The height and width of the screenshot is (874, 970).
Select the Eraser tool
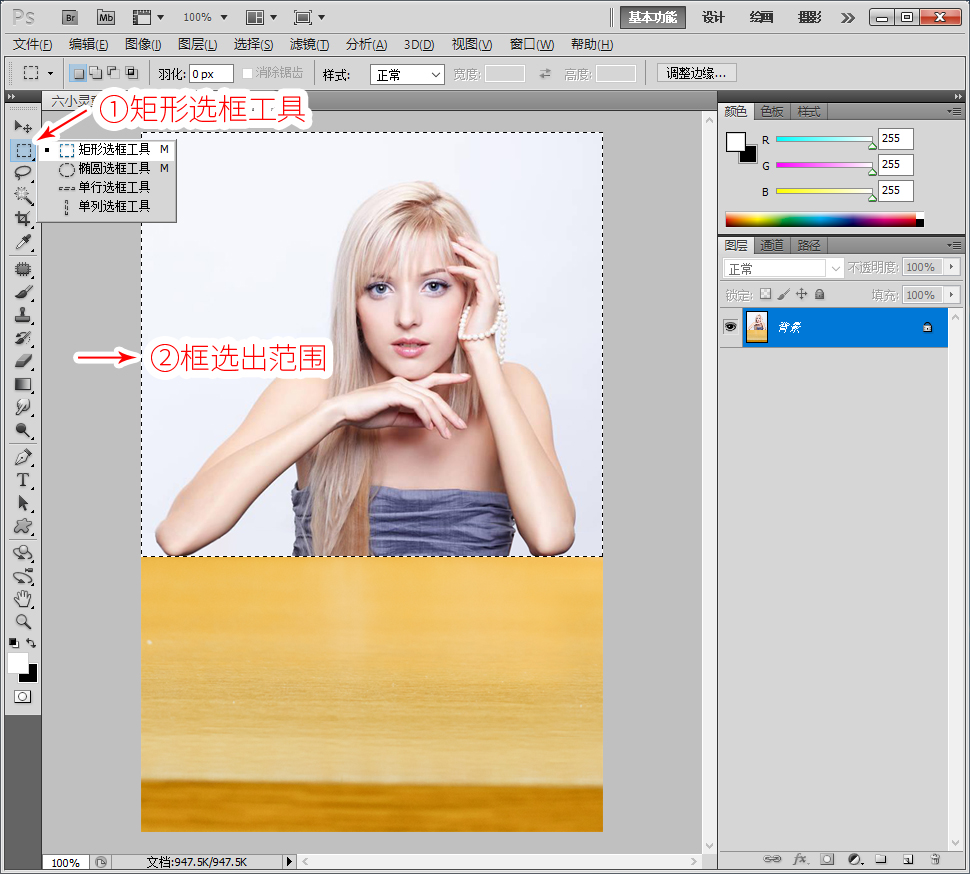pos(23,361)
